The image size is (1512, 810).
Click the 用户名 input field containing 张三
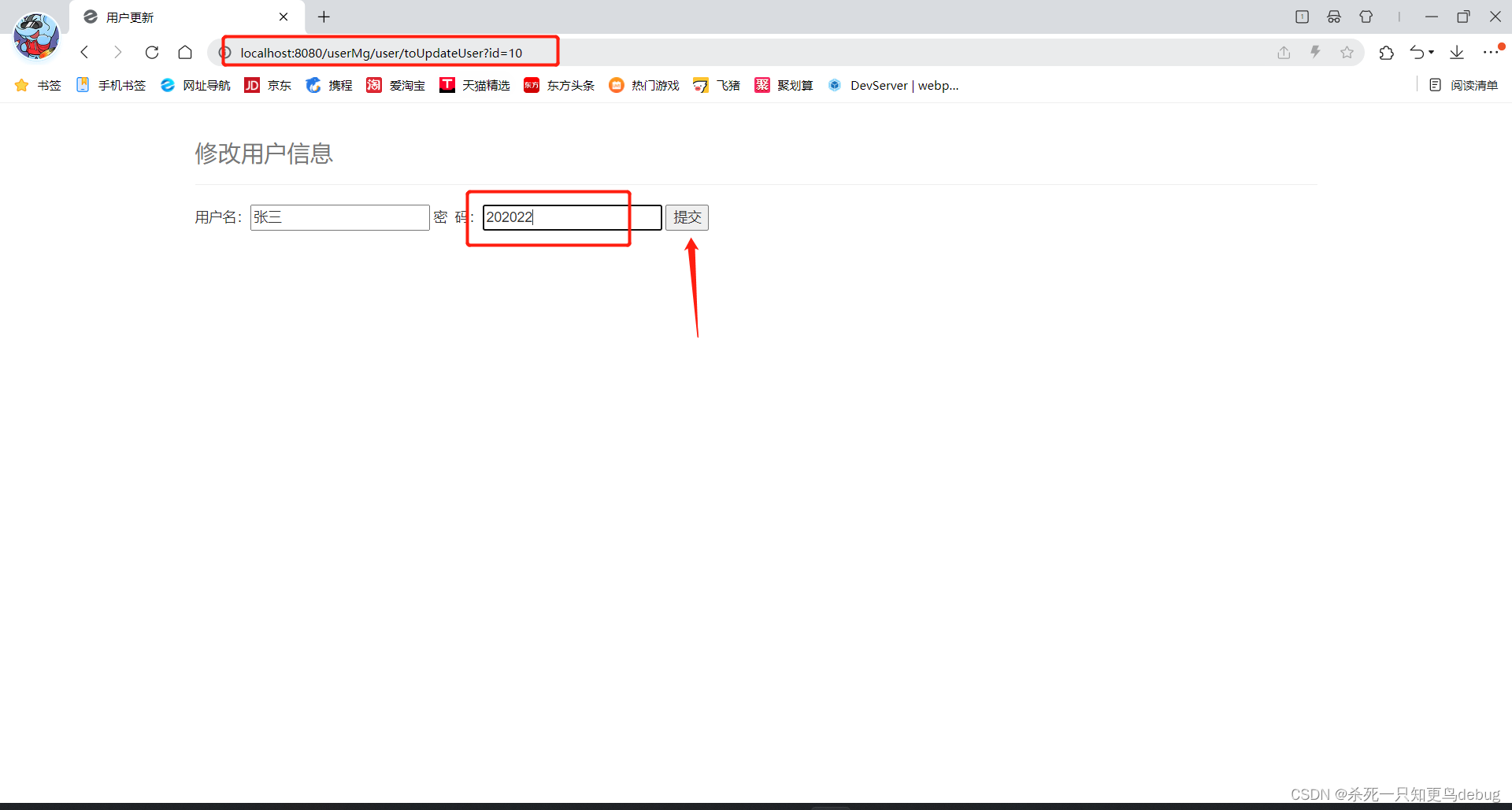[339, 217]
